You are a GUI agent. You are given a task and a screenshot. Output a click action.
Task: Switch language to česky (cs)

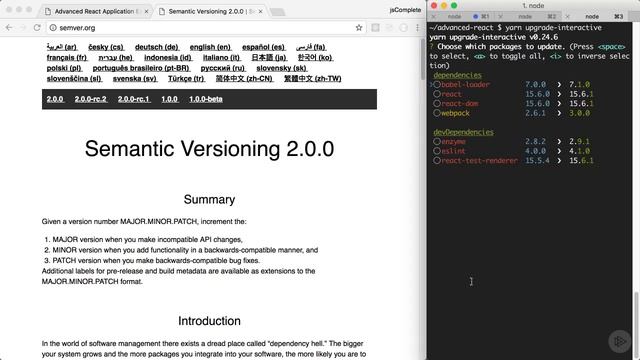[x=106, y=47]
